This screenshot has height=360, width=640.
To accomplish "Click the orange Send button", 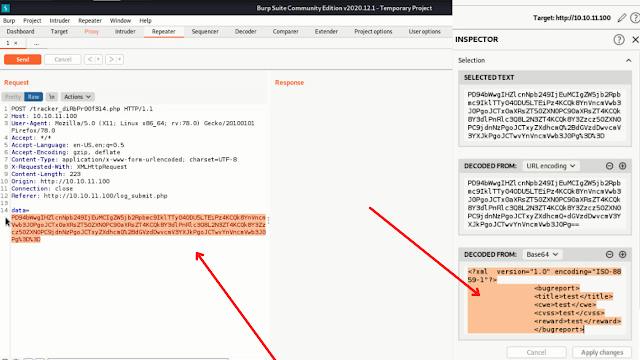I will coord(23,60).
